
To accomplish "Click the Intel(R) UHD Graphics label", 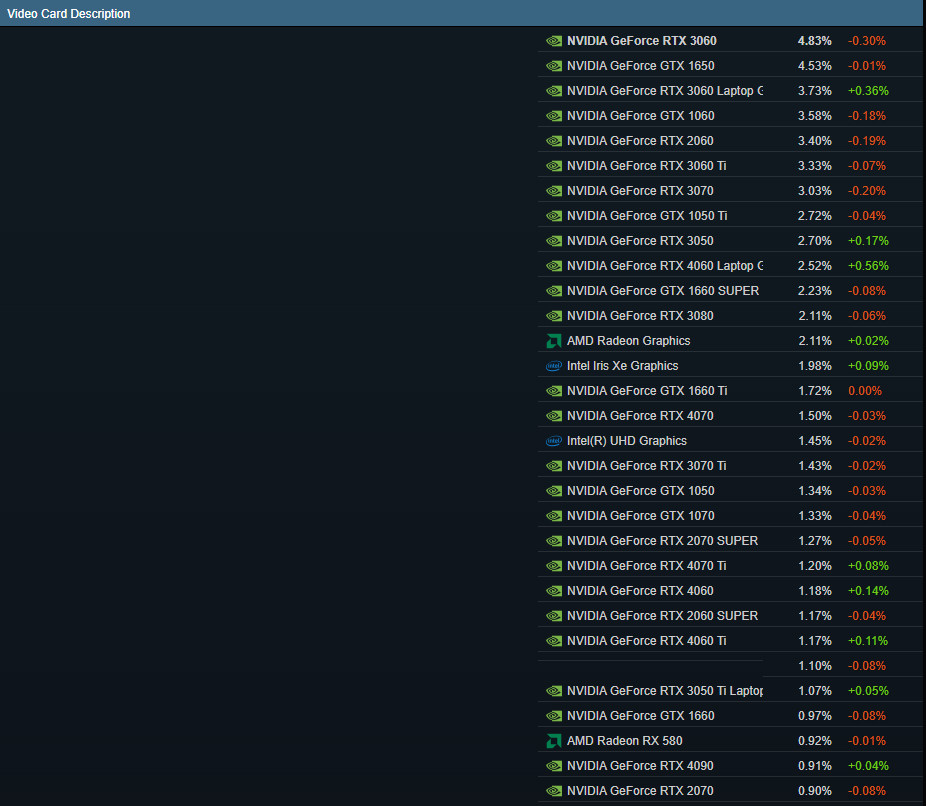I will pos(627,440).
